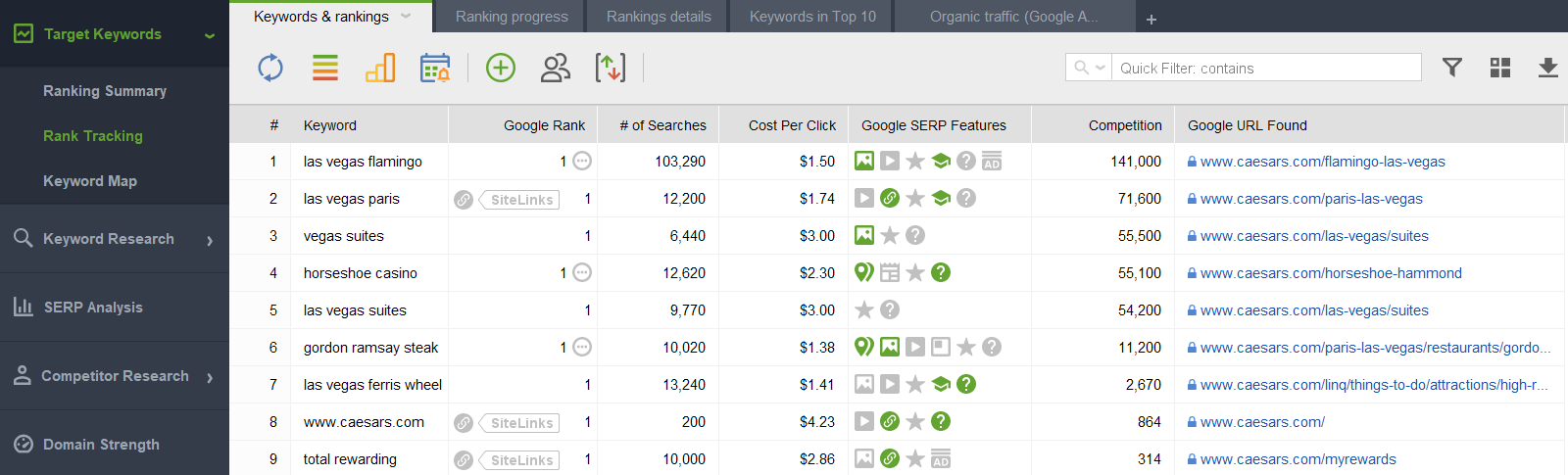Screen dimensions: 1568x475
Task: Open the Keywords in Top 10 tab
Action: [812, 17]
